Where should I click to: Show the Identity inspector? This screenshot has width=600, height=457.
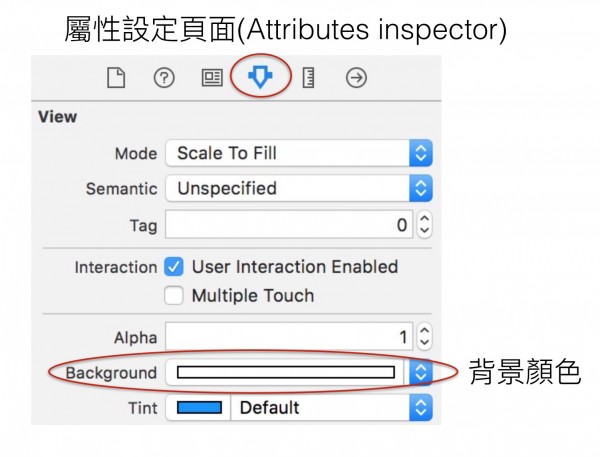(x=212, y=78)
